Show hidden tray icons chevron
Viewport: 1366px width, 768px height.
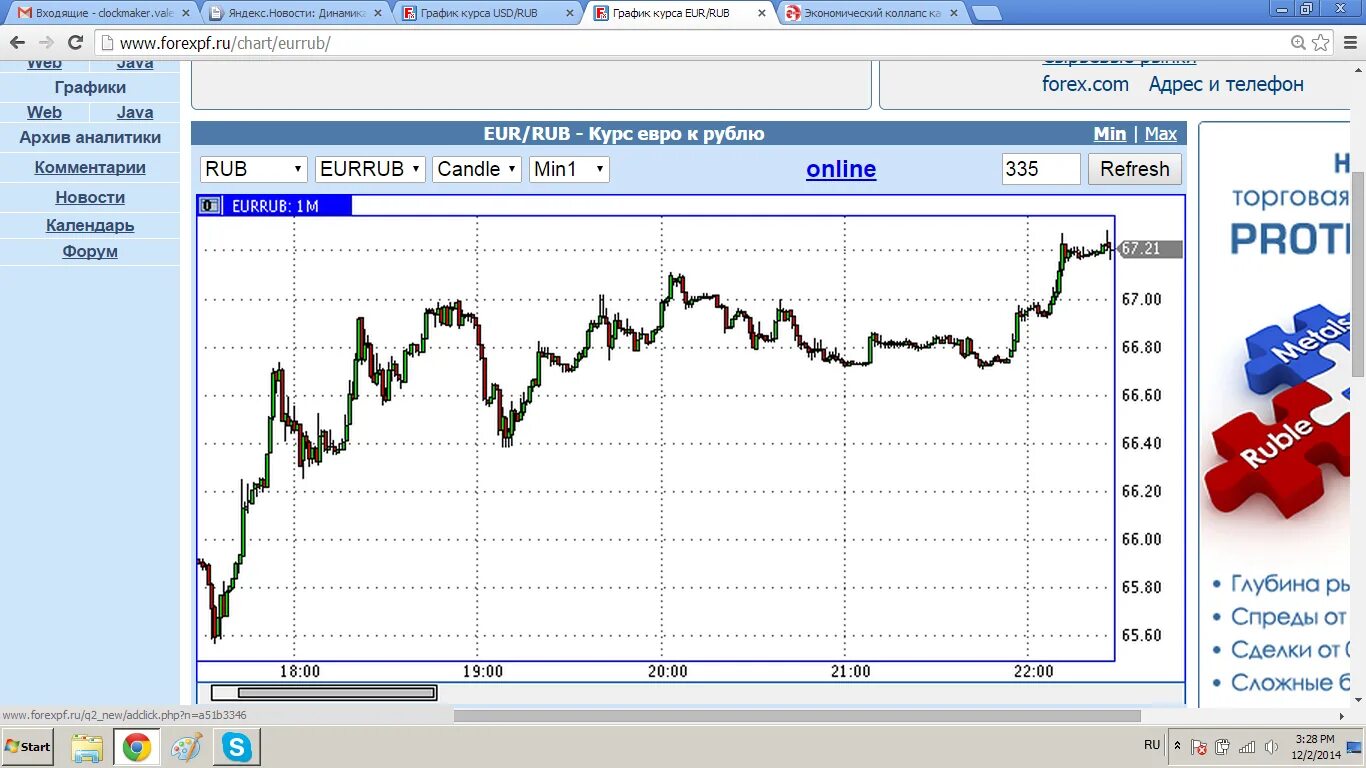[1177, 747]
